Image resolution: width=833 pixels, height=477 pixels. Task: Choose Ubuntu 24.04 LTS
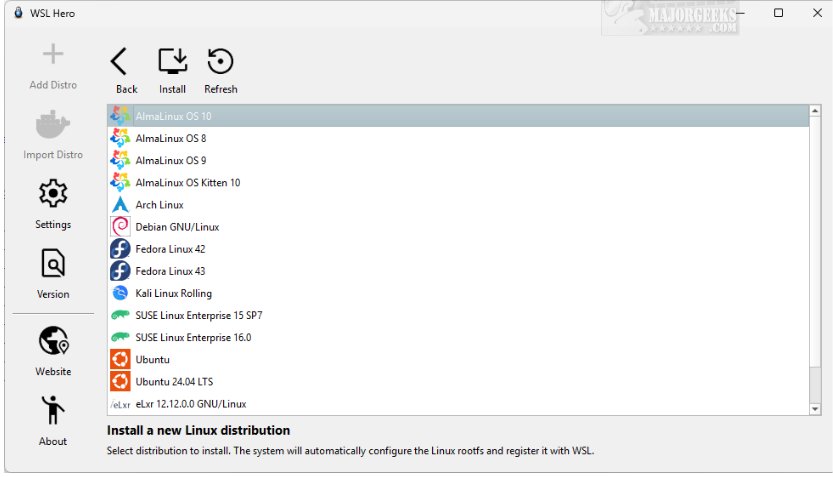(458, 381)
